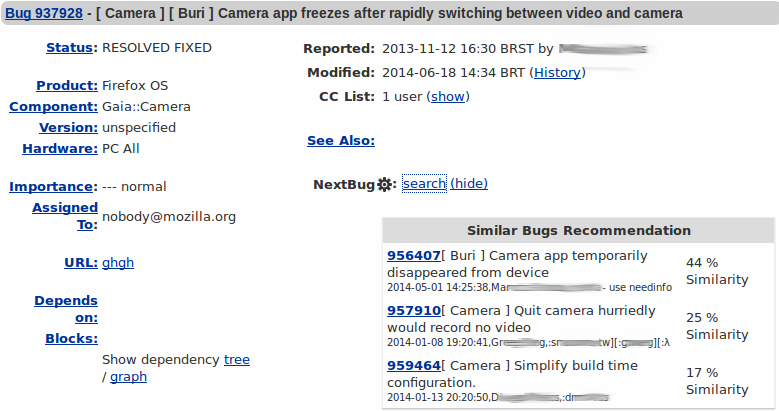
Task: Show the dependency tree
Action: (237, 360)
